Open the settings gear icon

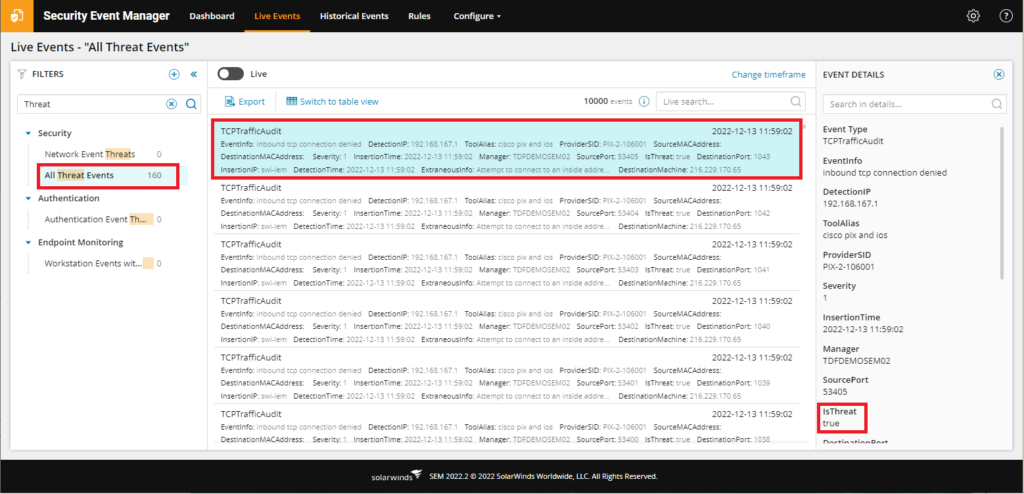click(x=973, y=16)
